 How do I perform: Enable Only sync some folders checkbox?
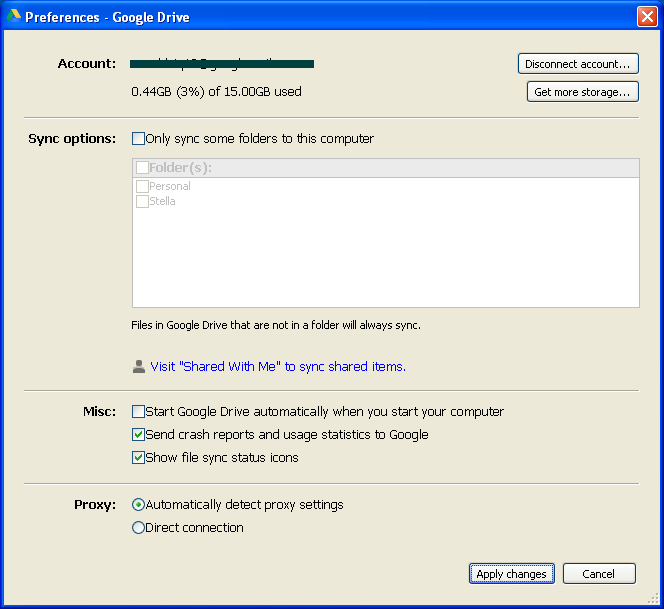(x=138, y=138)
